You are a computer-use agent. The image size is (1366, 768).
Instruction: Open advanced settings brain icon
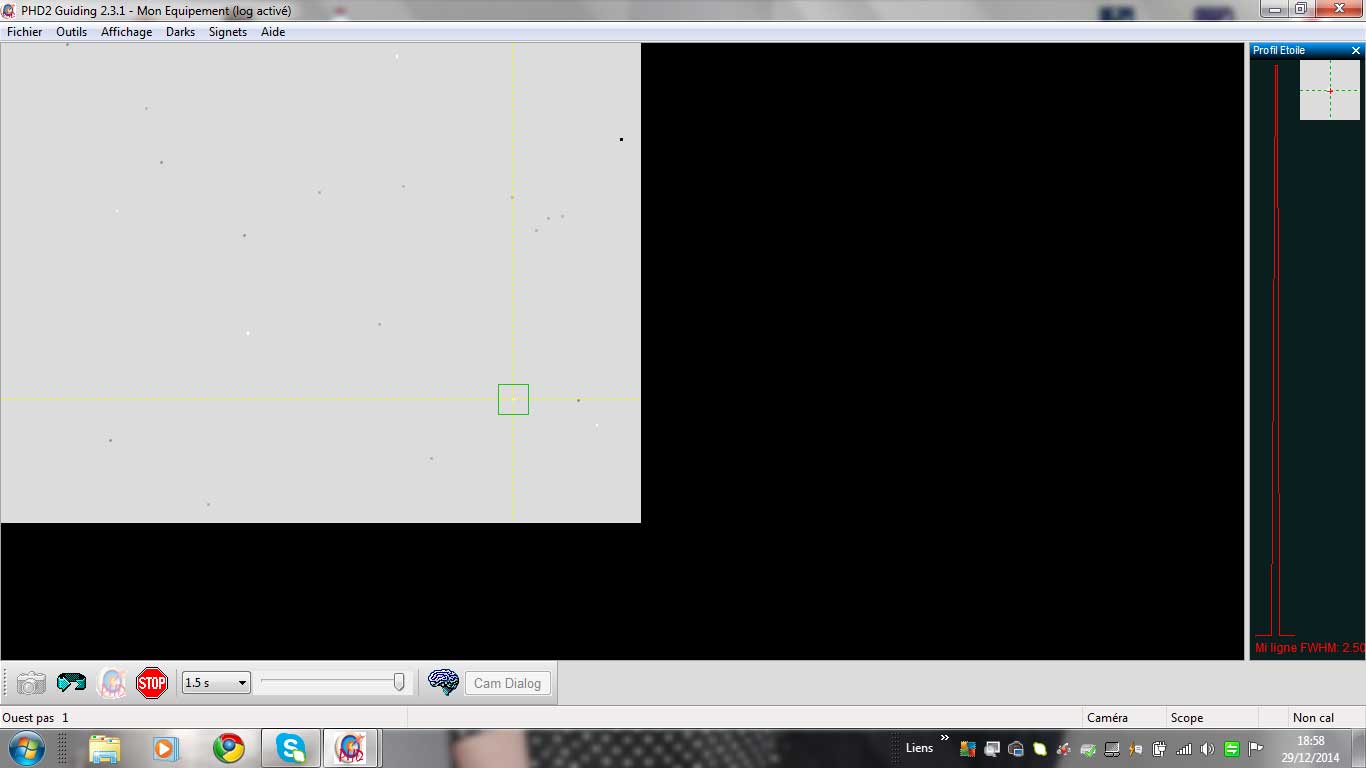pos(443,682)
